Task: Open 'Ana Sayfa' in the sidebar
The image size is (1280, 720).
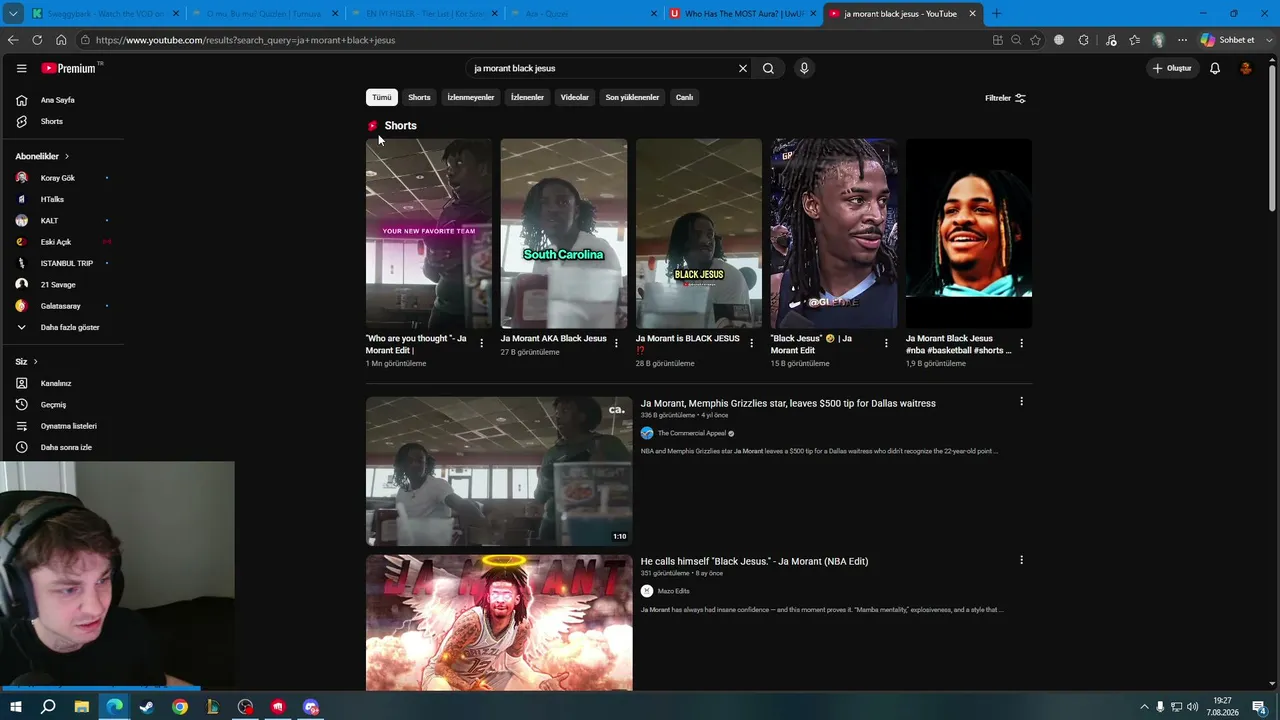Action: [x=62, y=100]
